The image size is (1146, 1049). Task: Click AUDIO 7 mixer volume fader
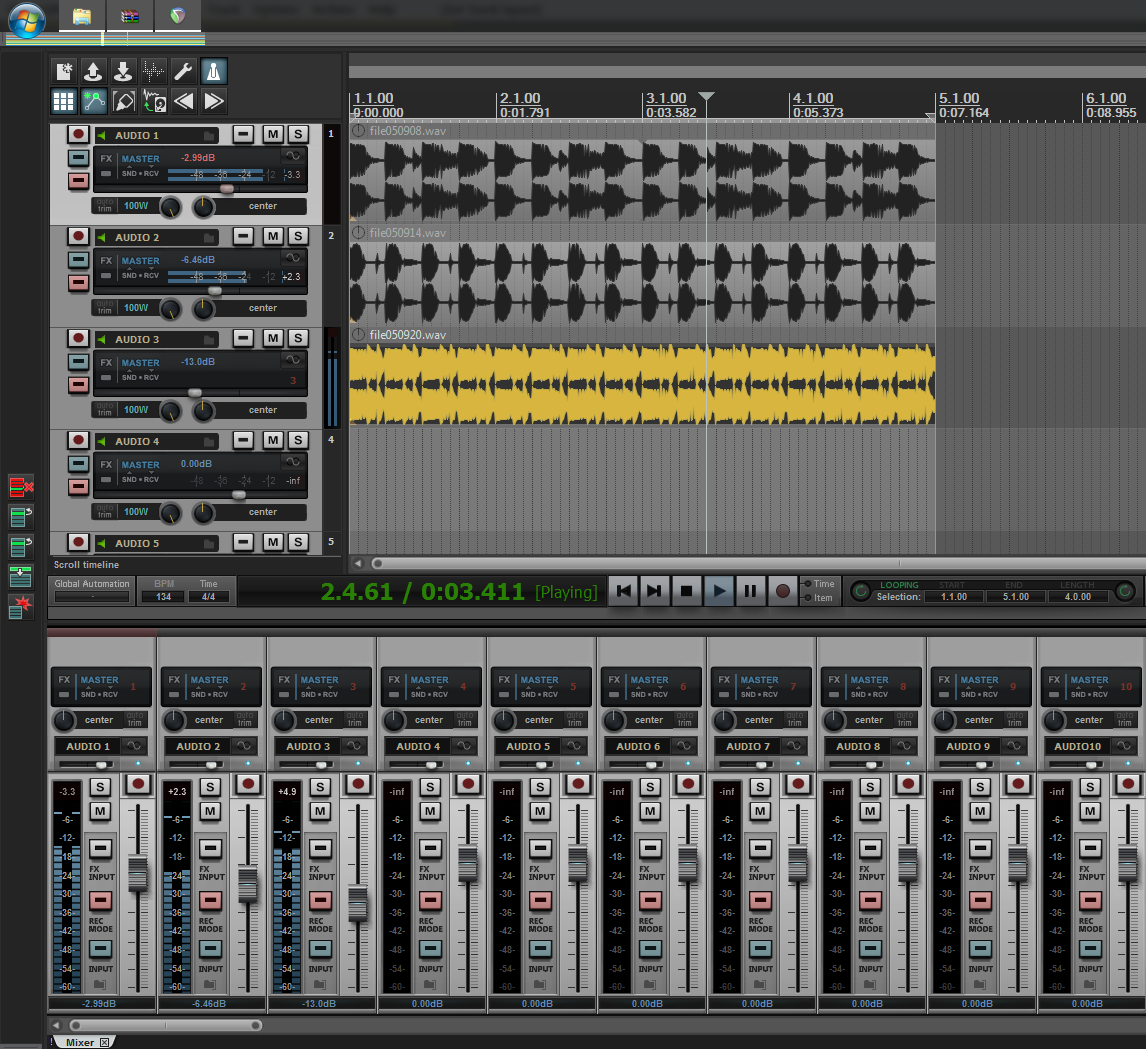pos(797,864)
